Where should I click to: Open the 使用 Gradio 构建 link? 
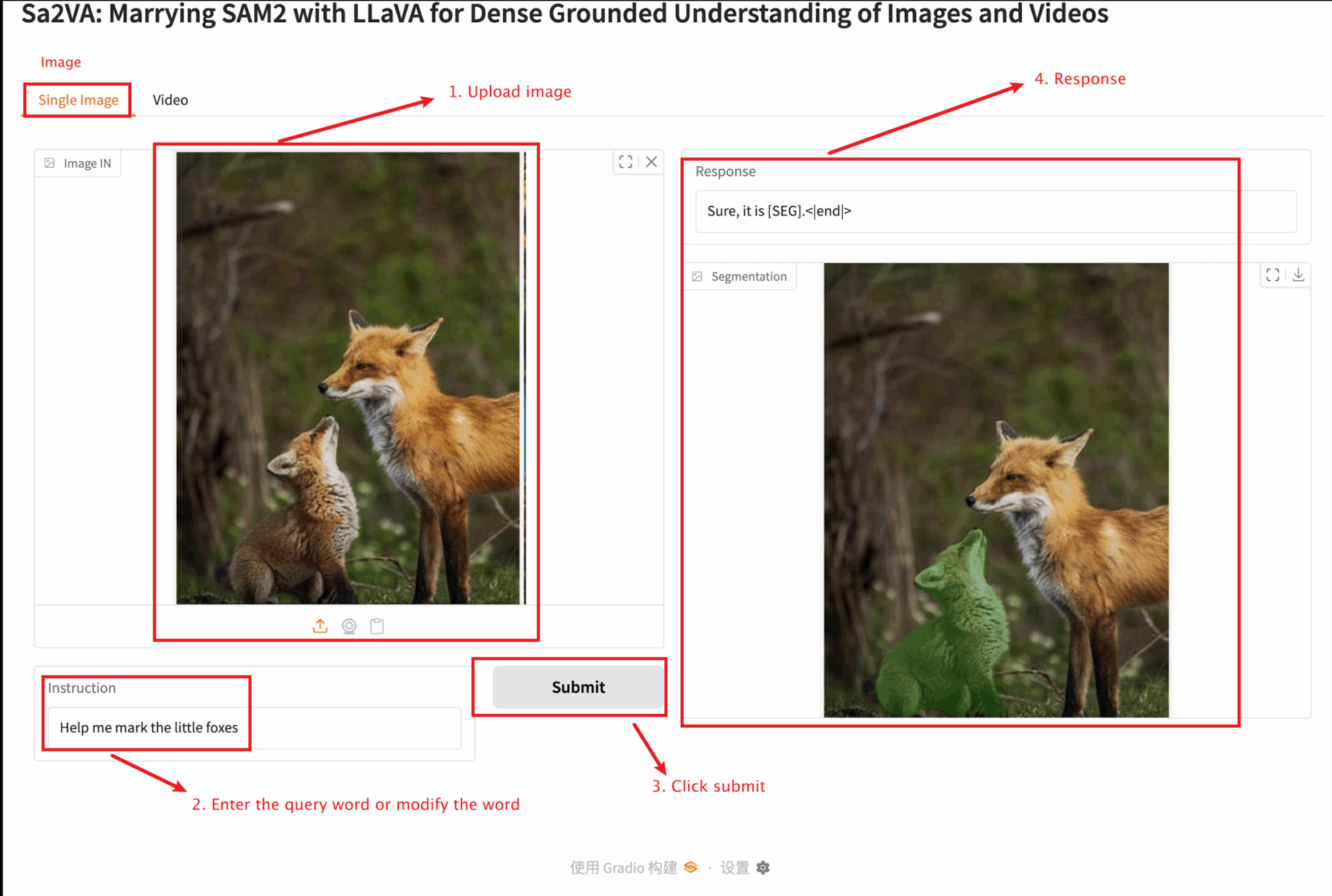(623, 868)
